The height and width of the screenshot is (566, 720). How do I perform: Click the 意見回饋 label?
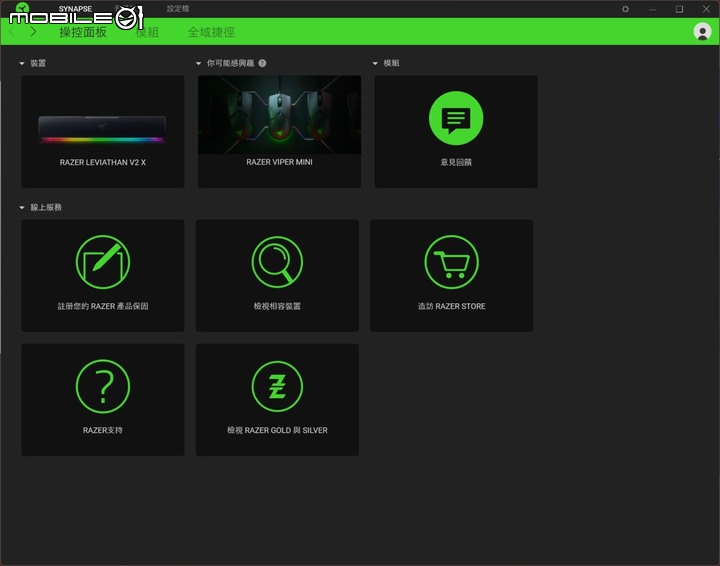tap(456, 162)
